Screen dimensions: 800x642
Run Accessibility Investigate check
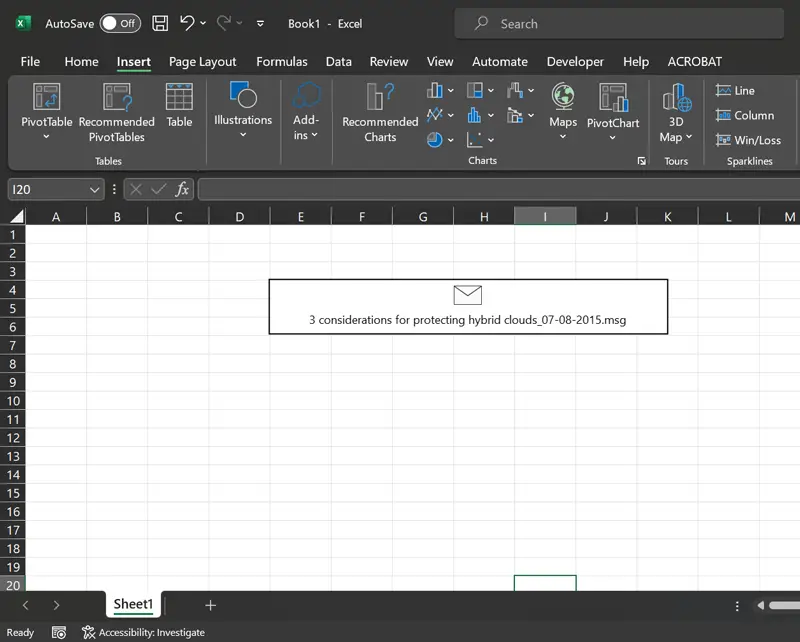144,632
